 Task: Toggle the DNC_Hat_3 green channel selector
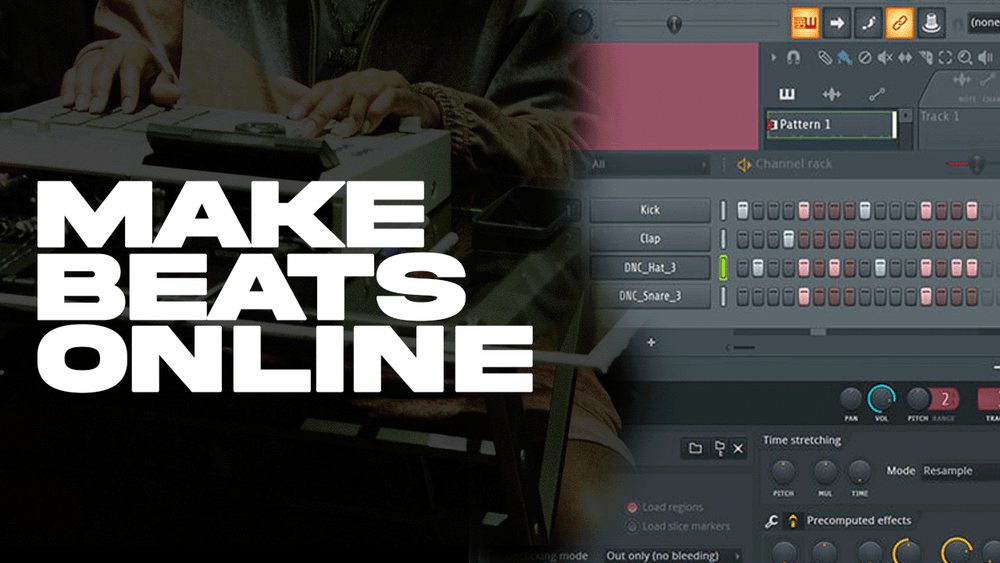pos(722,267)
